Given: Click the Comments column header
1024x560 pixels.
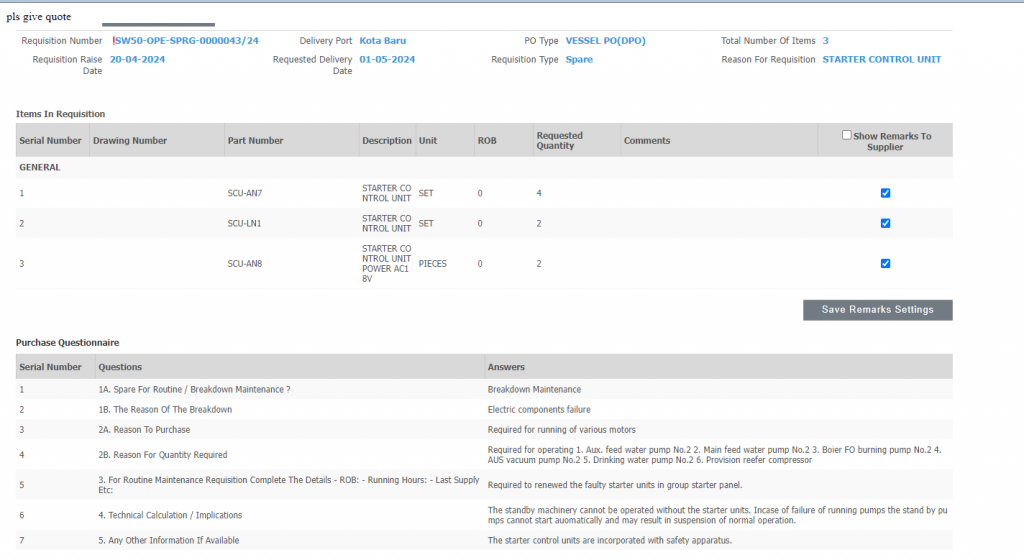Looking at the screenshot, I should pyautogui.click(x=647, y=141).
